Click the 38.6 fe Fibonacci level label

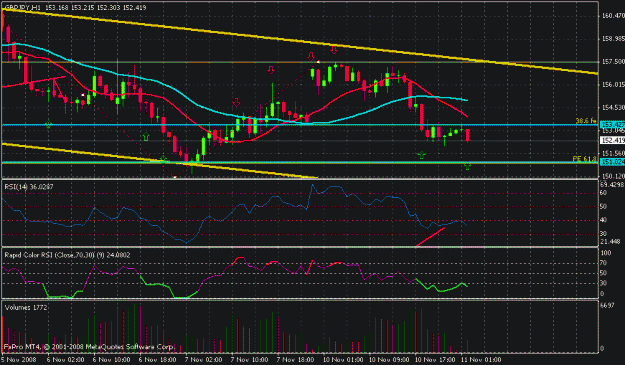click(586, 120)
